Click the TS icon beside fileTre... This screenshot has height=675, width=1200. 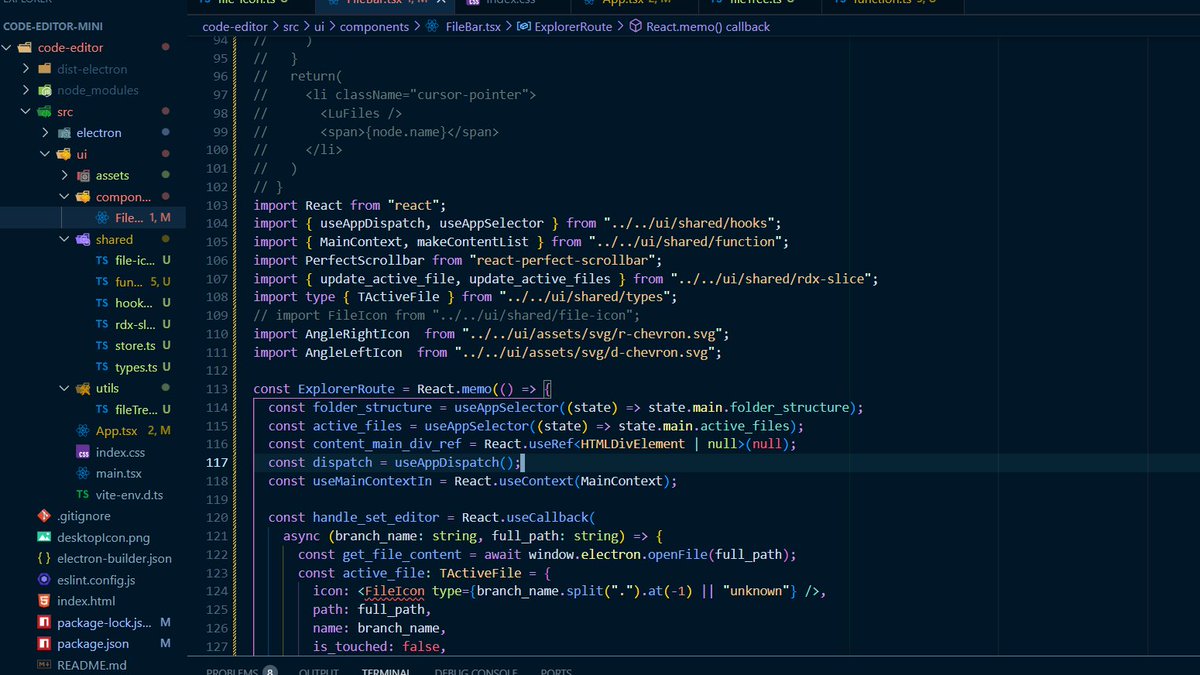pos(102,410)
